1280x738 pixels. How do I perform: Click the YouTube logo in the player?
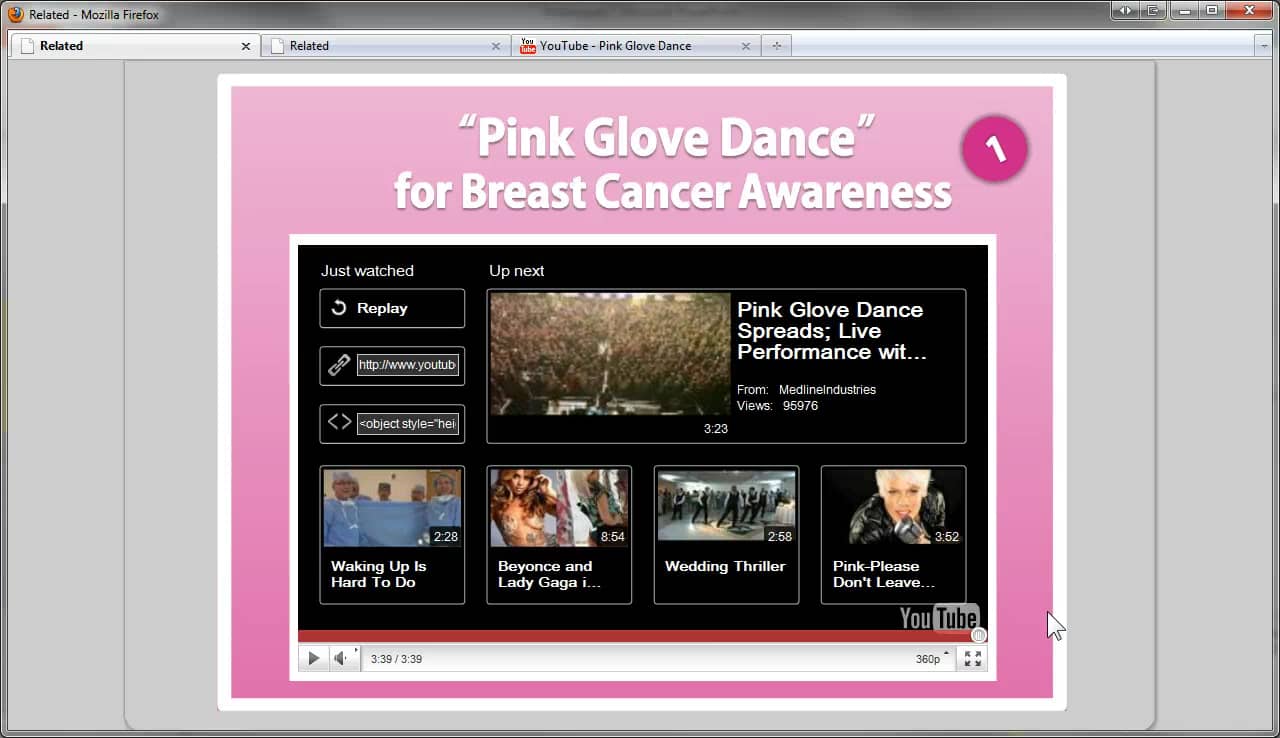point(938,617)
